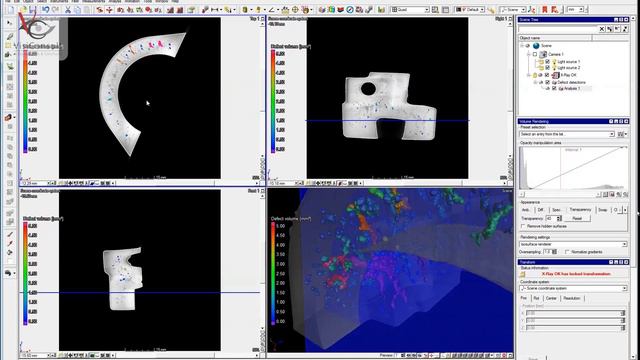Click the Reset button in Appearance
640x360 pixels.
pos(577,219)
